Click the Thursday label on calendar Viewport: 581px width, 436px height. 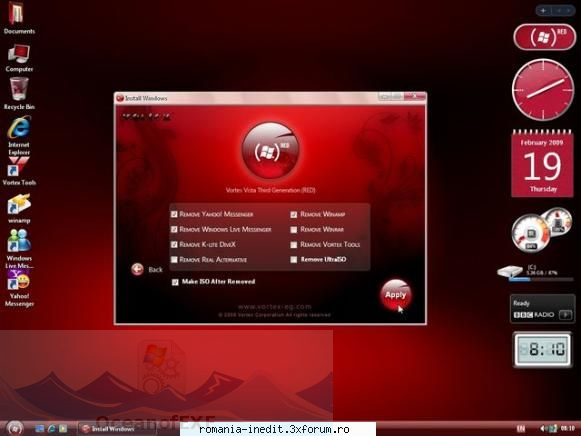tap(543, 189)
